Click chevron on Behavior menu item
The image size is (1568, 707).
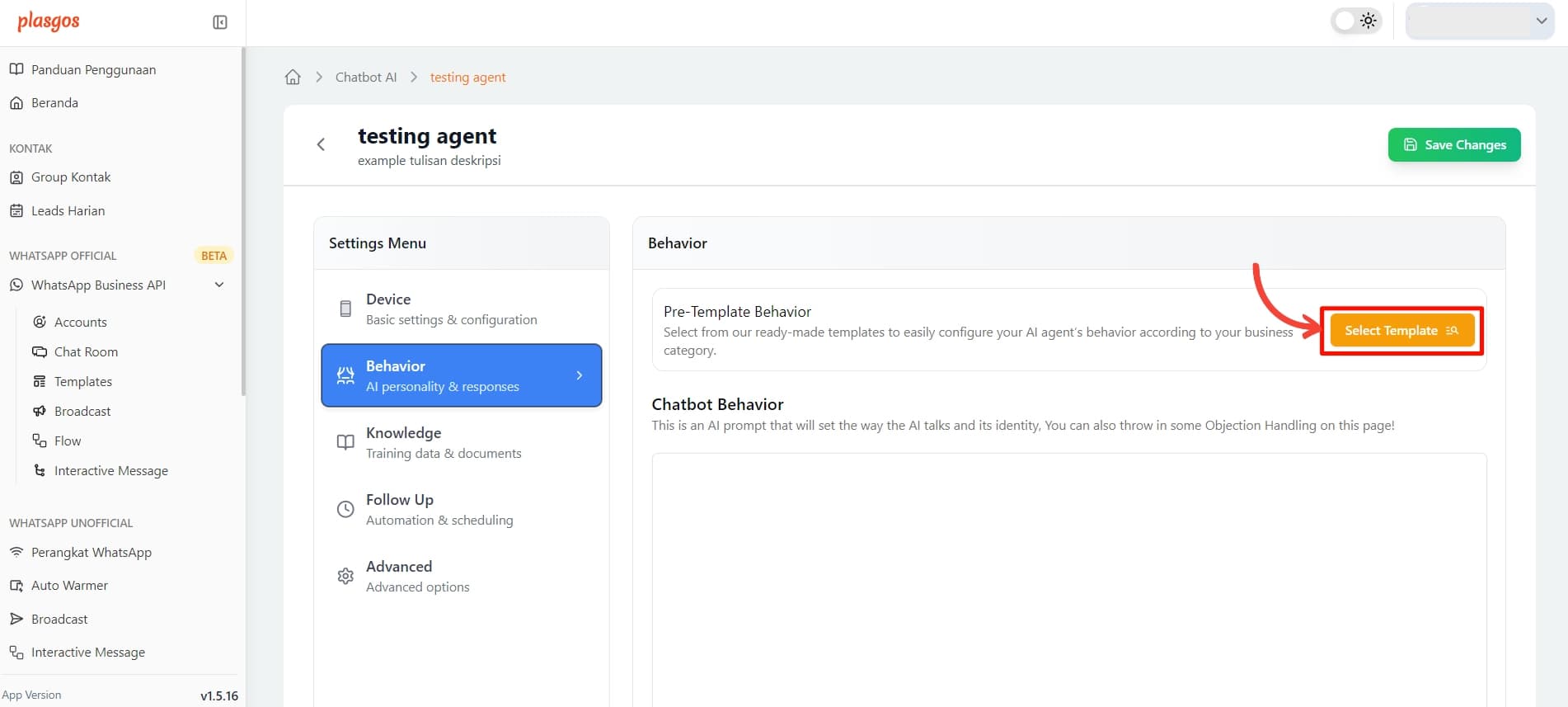pos(580,375)
